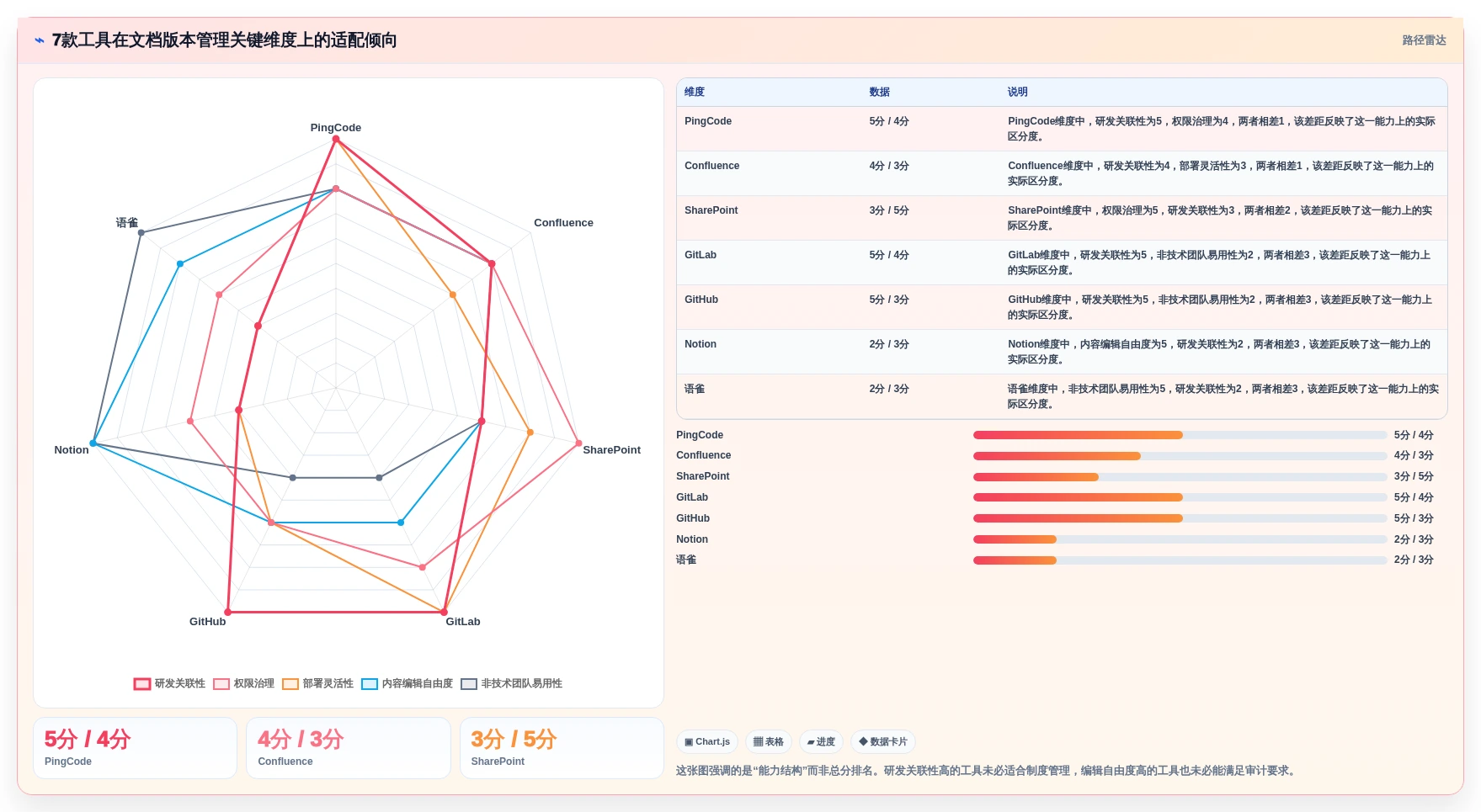
Task: Click the PingCode description cell in table
Action: pos(1222,129)
